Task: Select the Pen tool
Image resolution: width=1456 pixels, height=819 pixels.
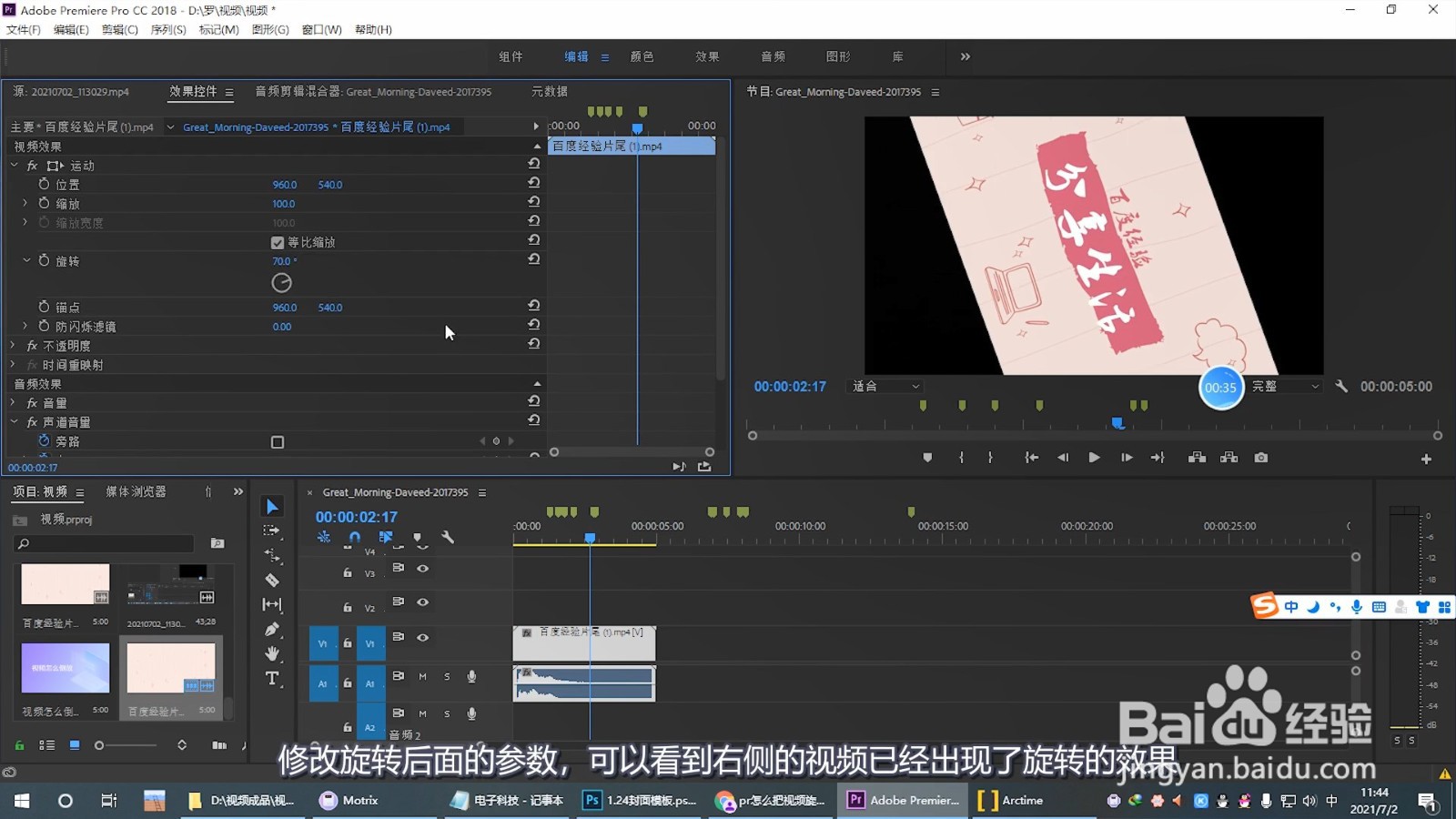Action: coord(271,629)
